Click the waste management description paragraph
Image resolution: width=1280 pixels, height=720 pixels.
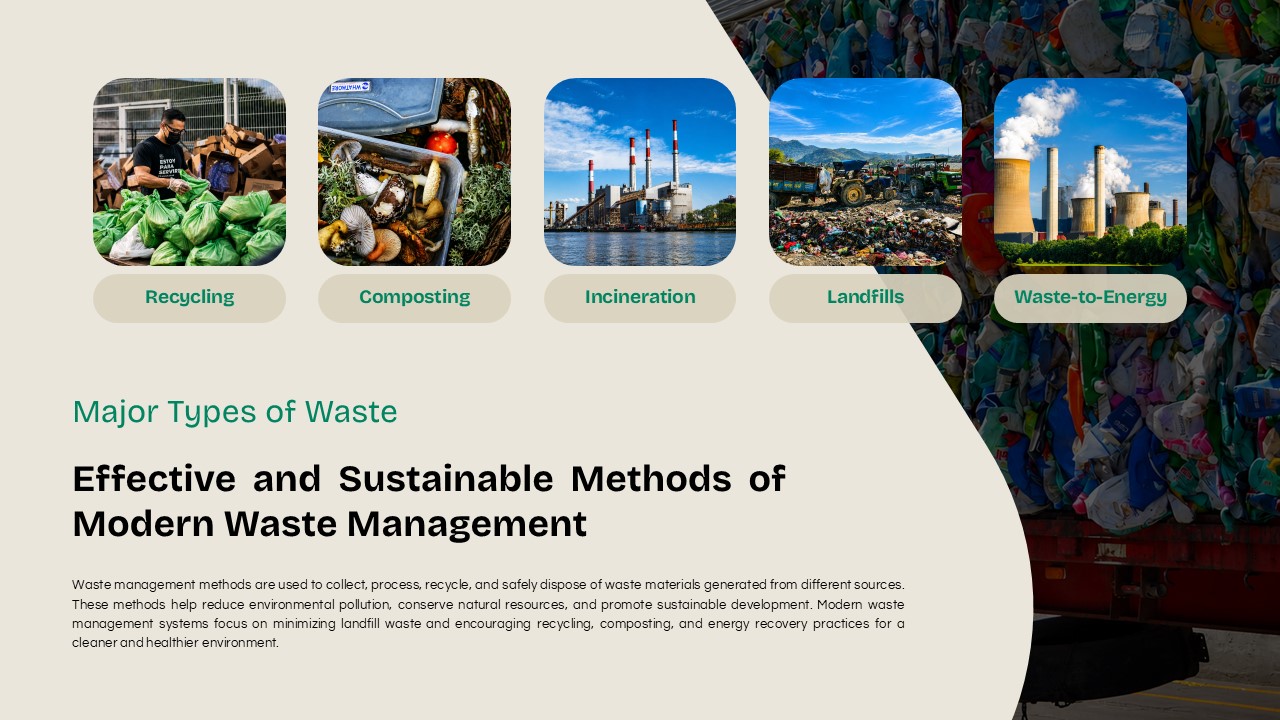488,614
